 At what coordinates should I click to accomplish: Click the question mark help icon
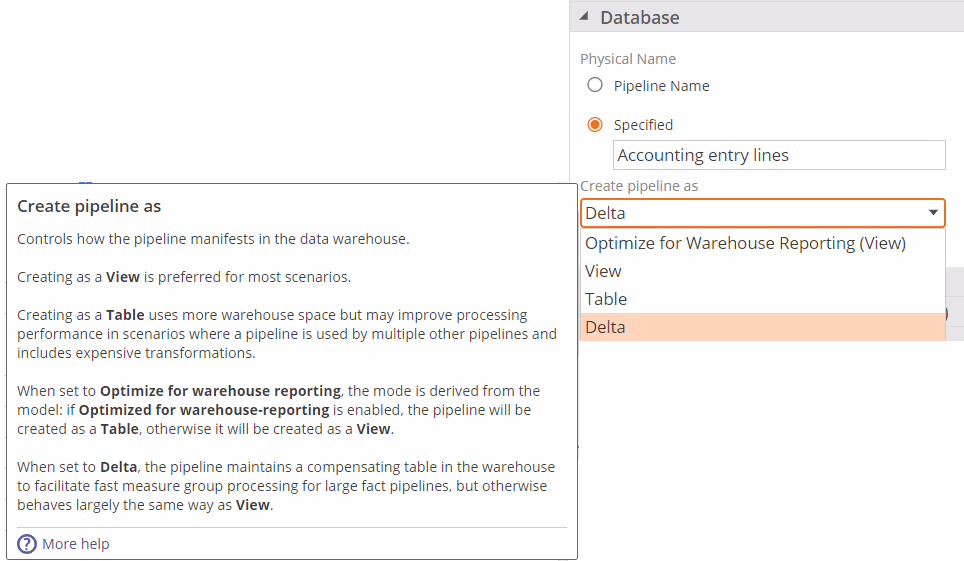[x=27, y=544]
